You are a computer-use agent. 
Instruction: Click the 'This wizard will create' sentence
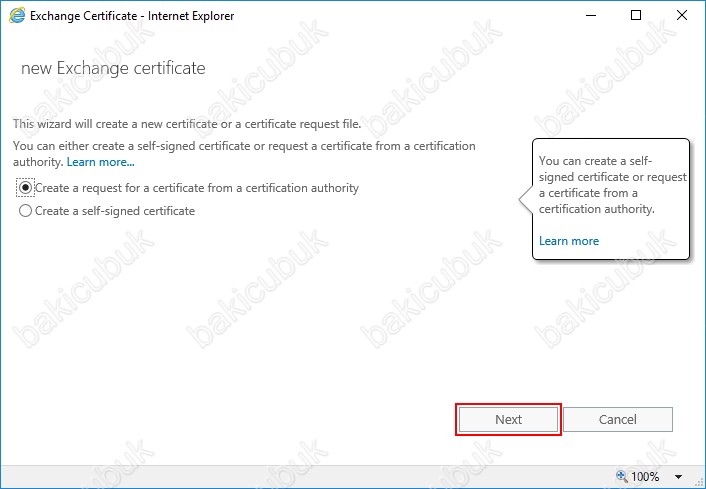point(187,124)
